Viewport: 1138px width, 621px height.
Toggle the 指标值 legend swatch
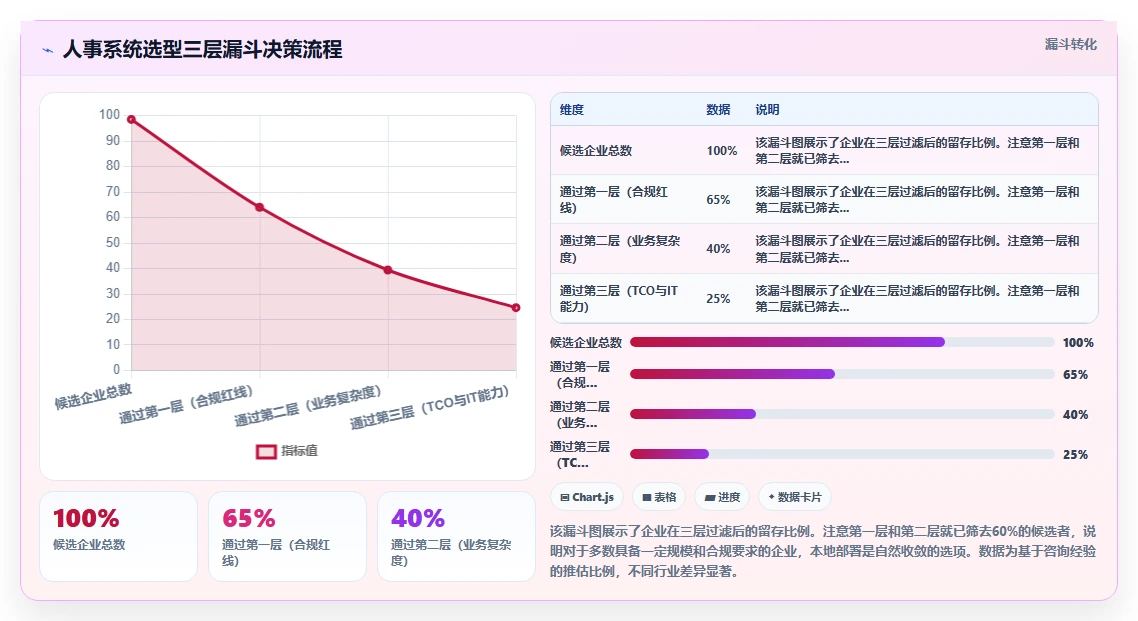pos(266,451)
